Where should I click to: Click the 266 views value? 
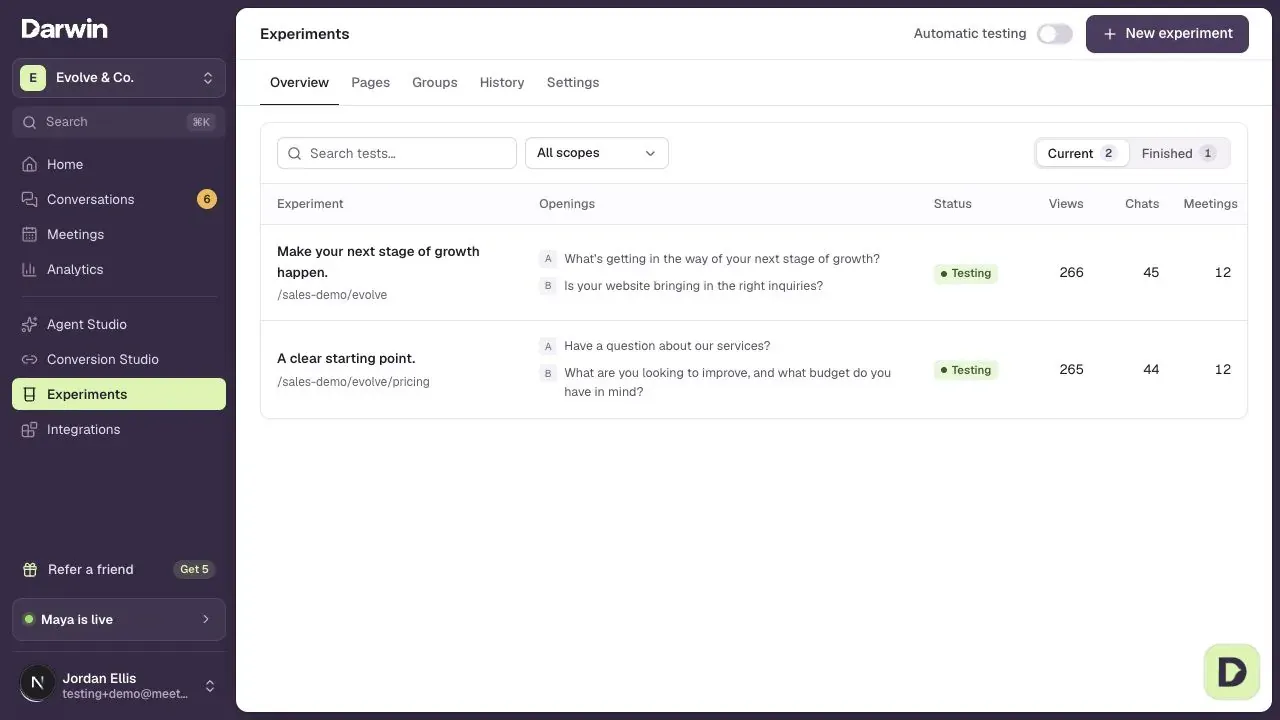[x=1071, y=272]
